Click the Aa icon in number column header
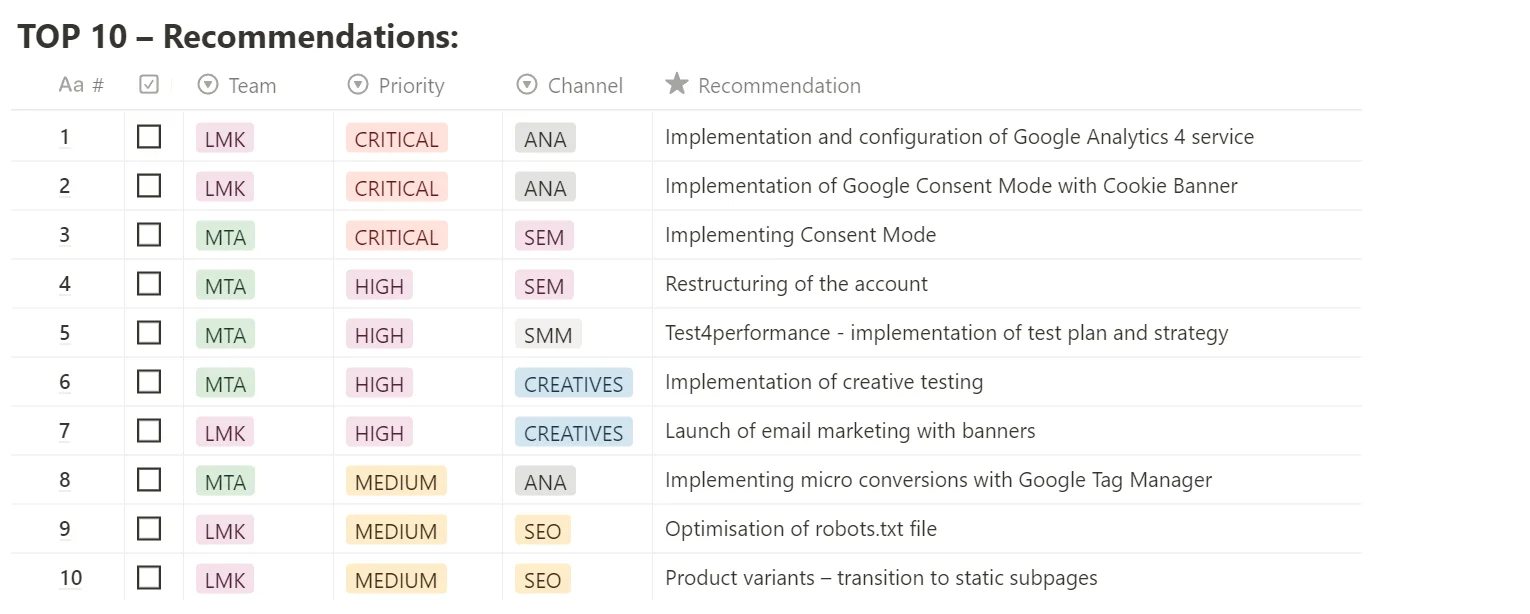 coord(71,85)
